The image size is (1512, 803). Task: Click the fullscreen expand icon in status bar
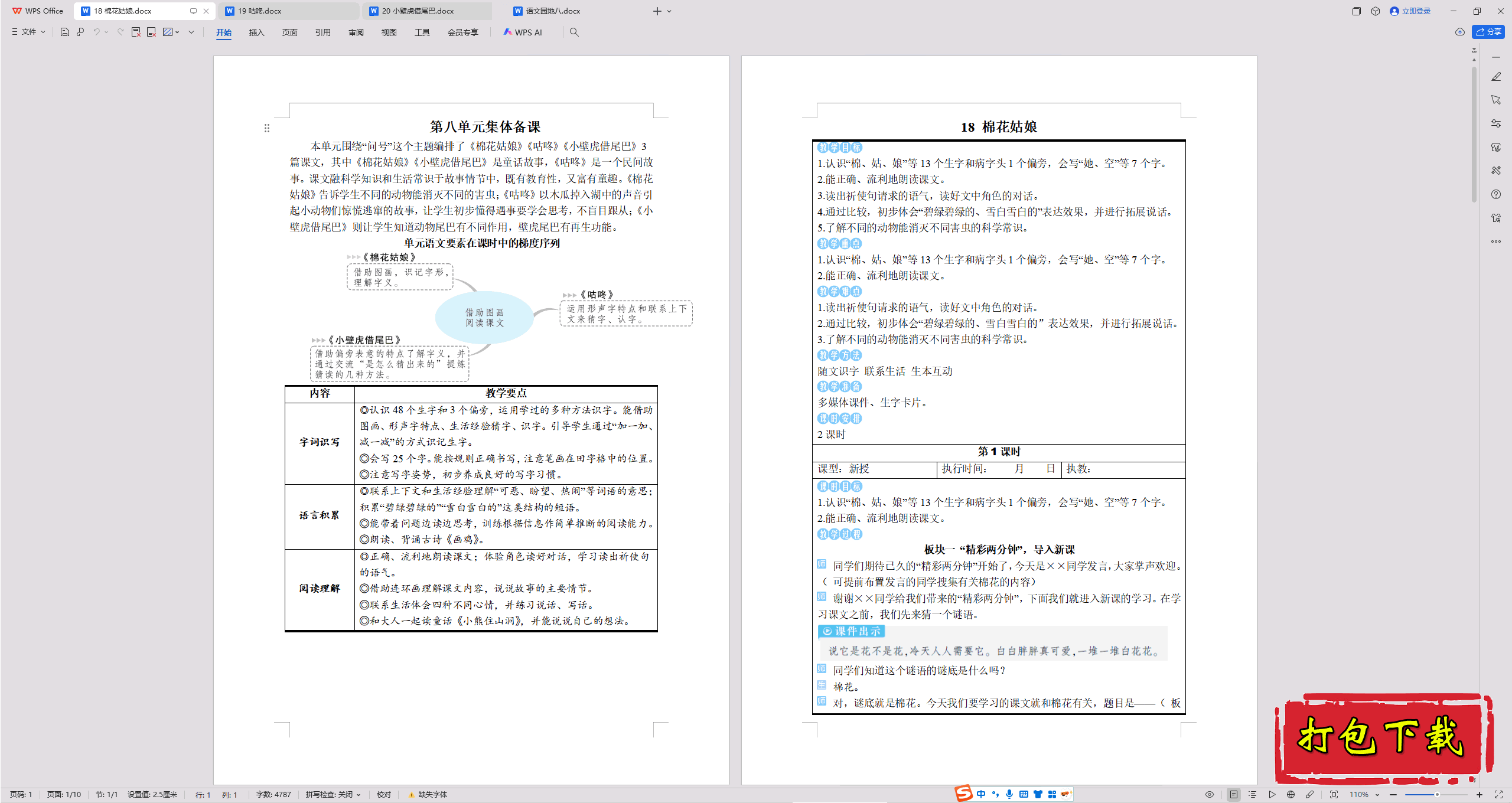[x=1498, y=795]
